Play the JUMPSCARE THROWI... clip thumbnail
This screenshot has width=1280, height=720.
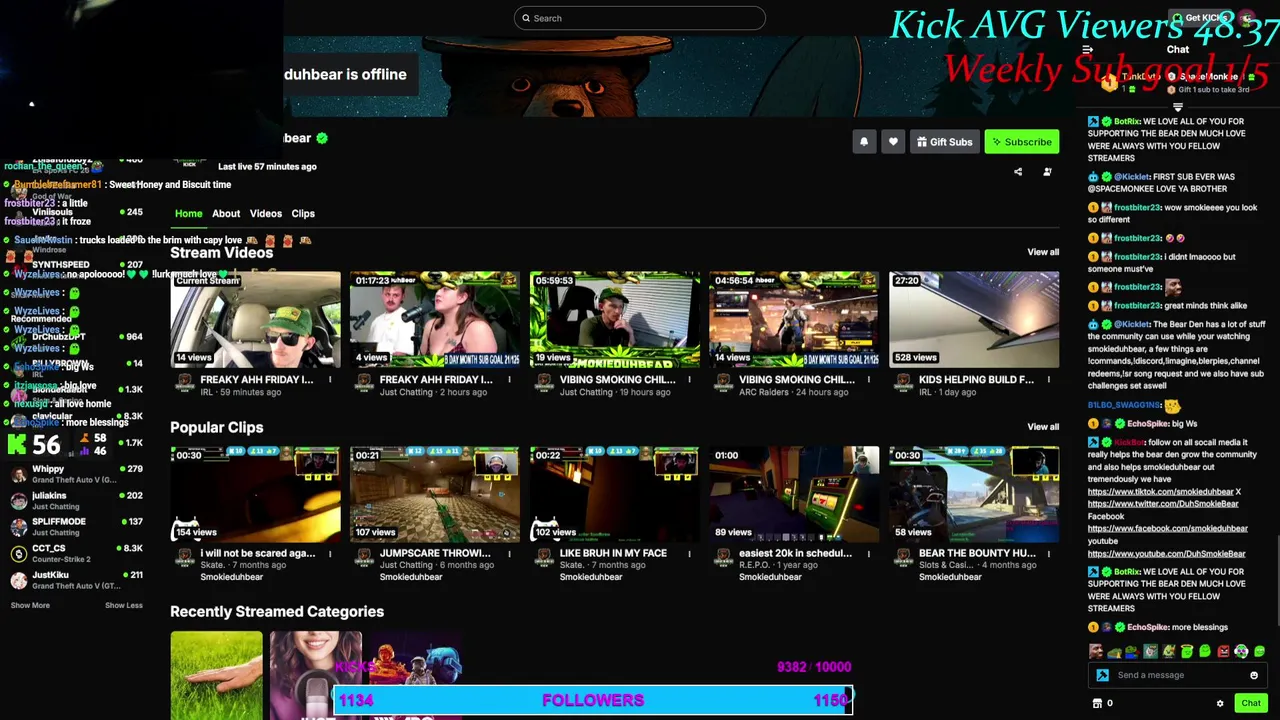(x=435, y=494)
